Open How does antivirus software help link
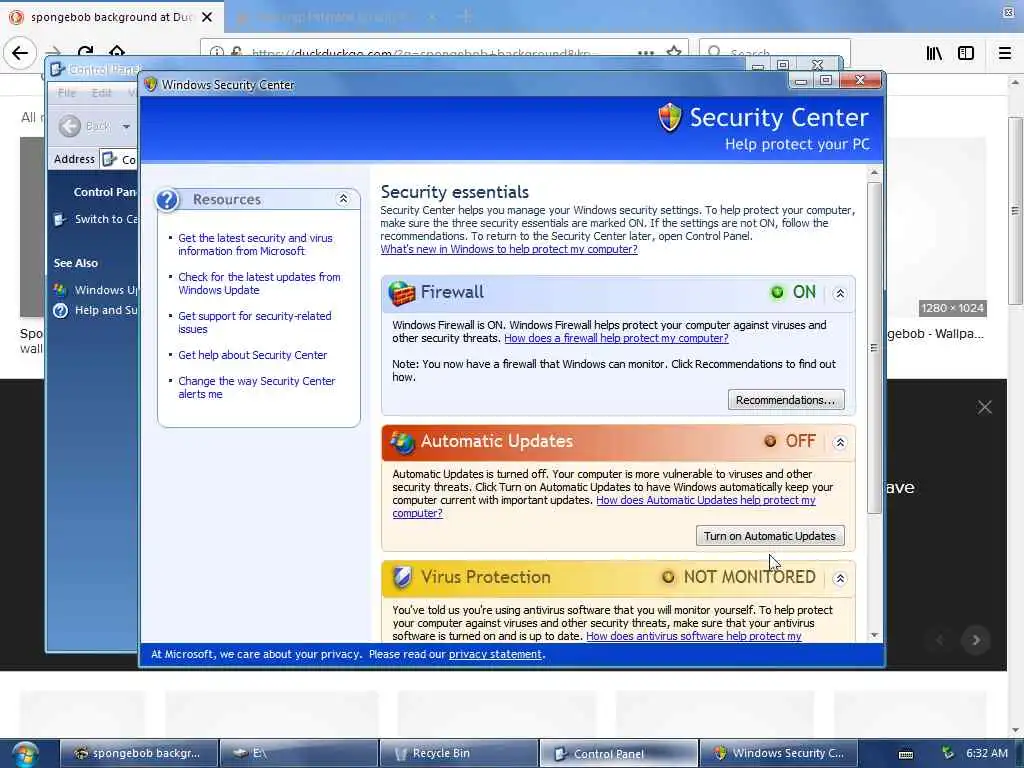 693,635
